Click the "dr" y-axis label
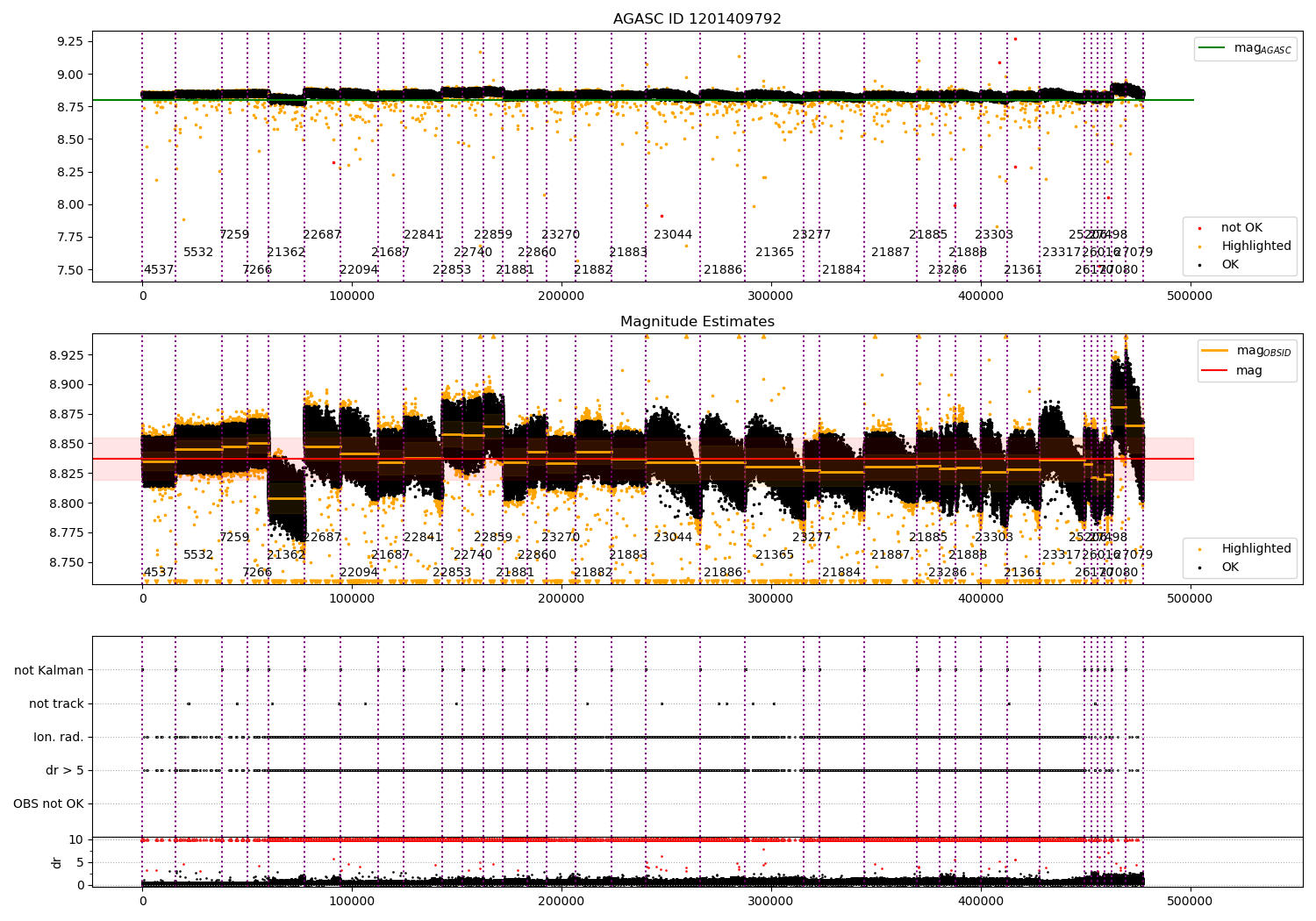 (57, 862)
